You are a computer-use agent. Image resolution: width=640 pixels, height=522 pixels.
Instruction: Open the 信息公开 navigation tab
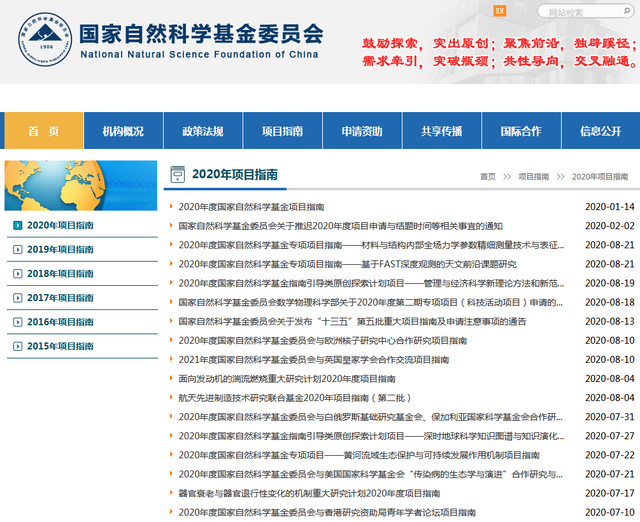point(601,131)
